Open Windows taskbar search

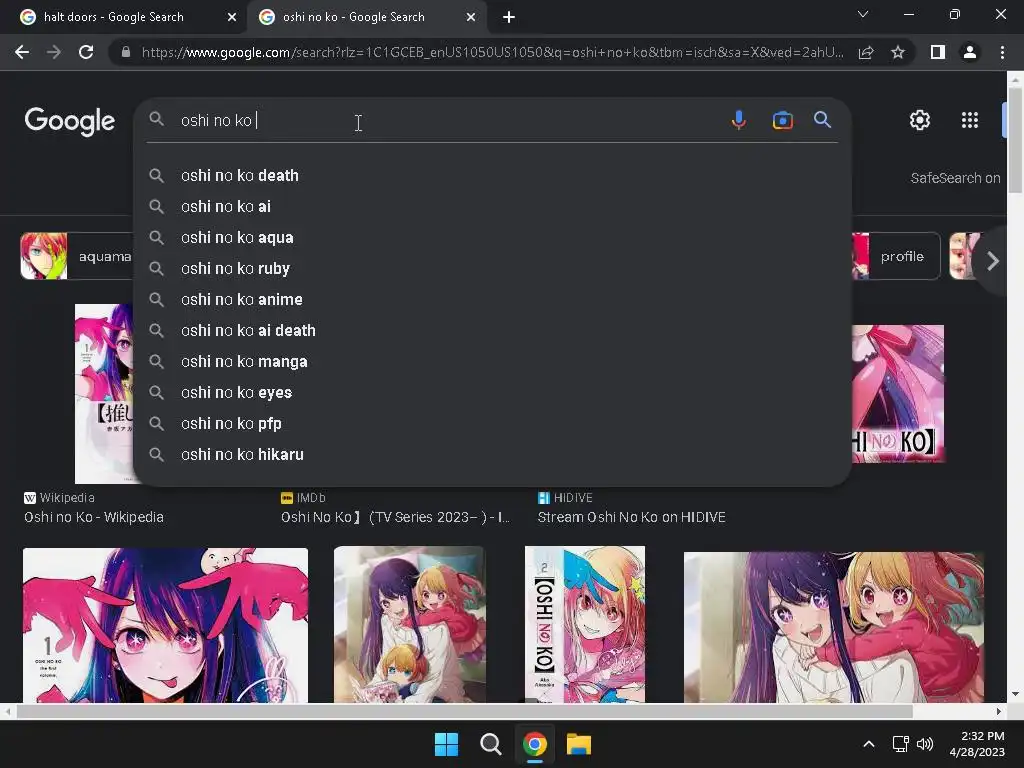(x=490, y=744)
